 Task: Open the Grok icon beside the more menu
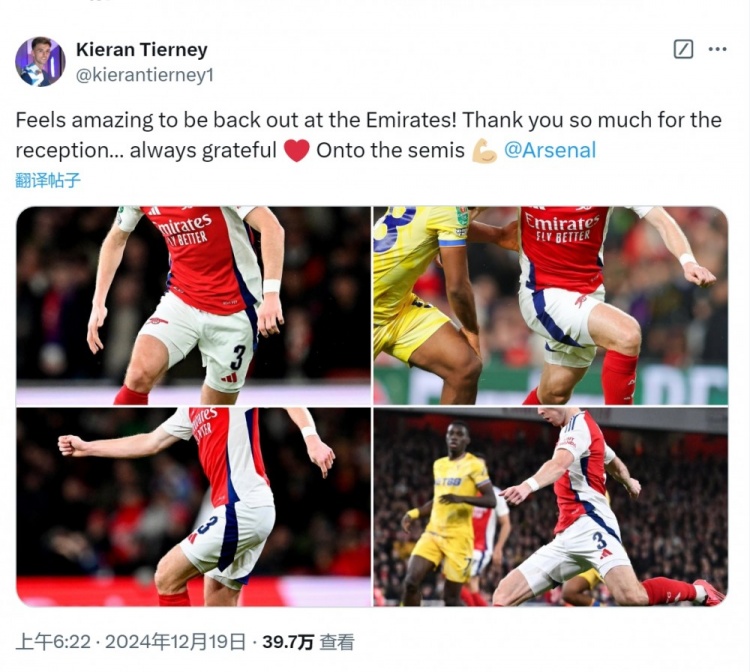pyautogui.click(x=684, y=49)
